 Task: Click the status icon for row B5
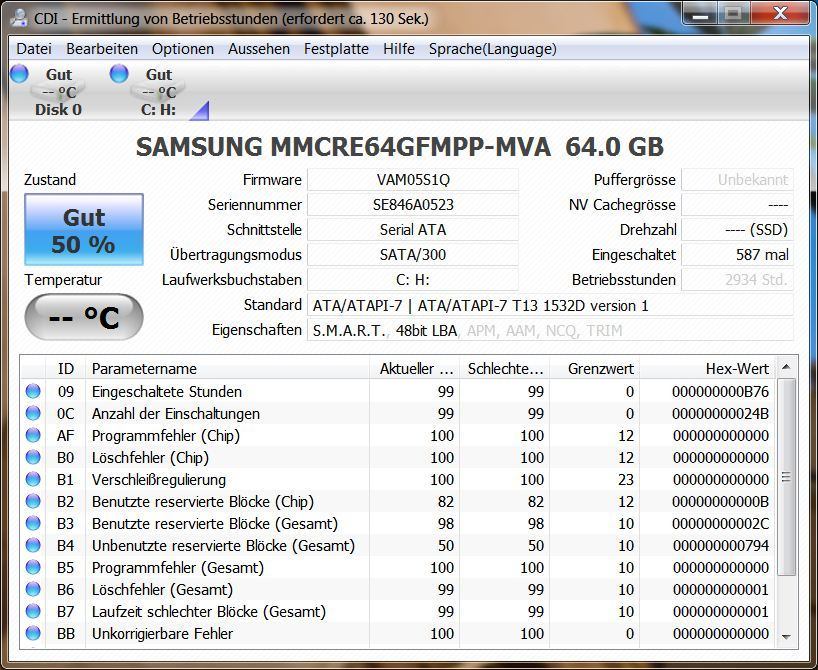[33, 567]
